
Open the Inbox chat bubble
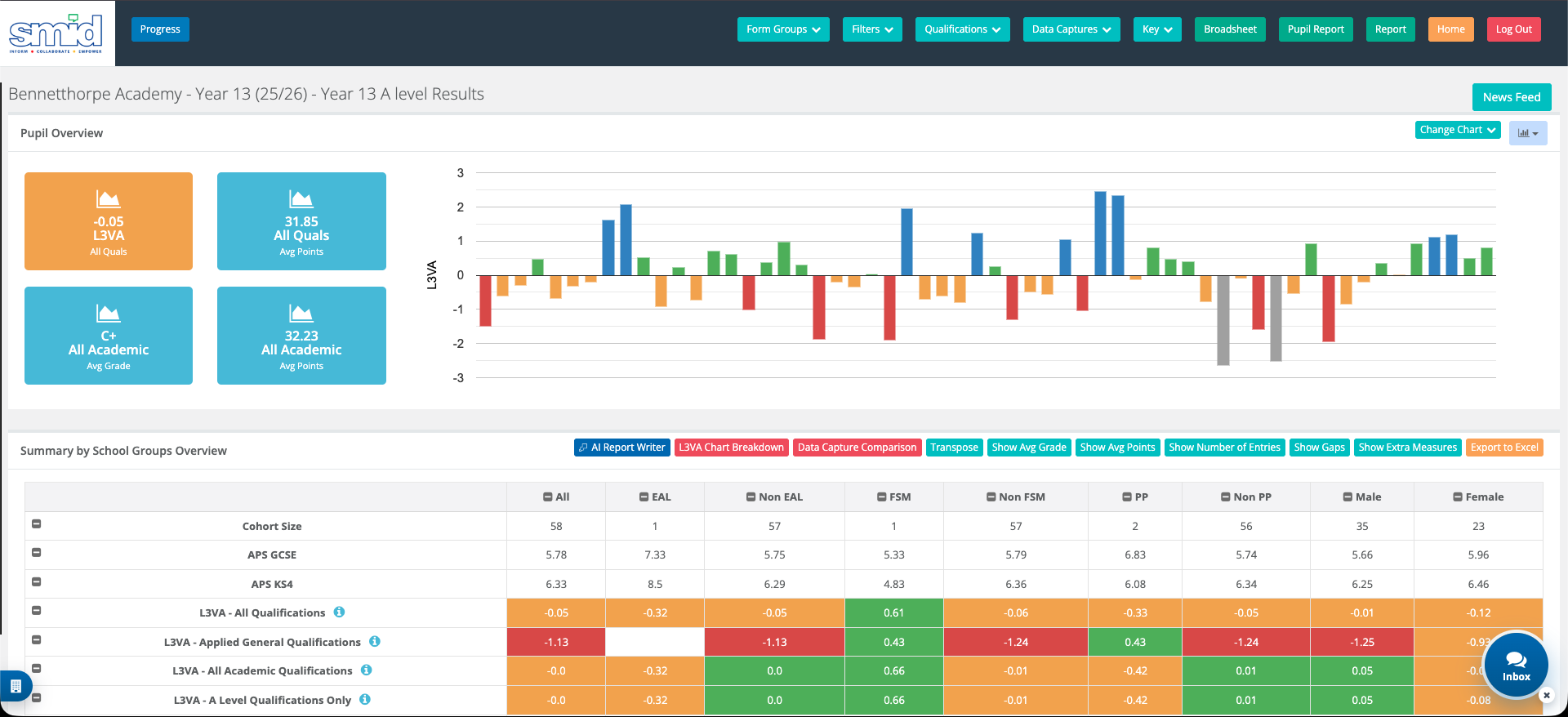pos(1516,665)
